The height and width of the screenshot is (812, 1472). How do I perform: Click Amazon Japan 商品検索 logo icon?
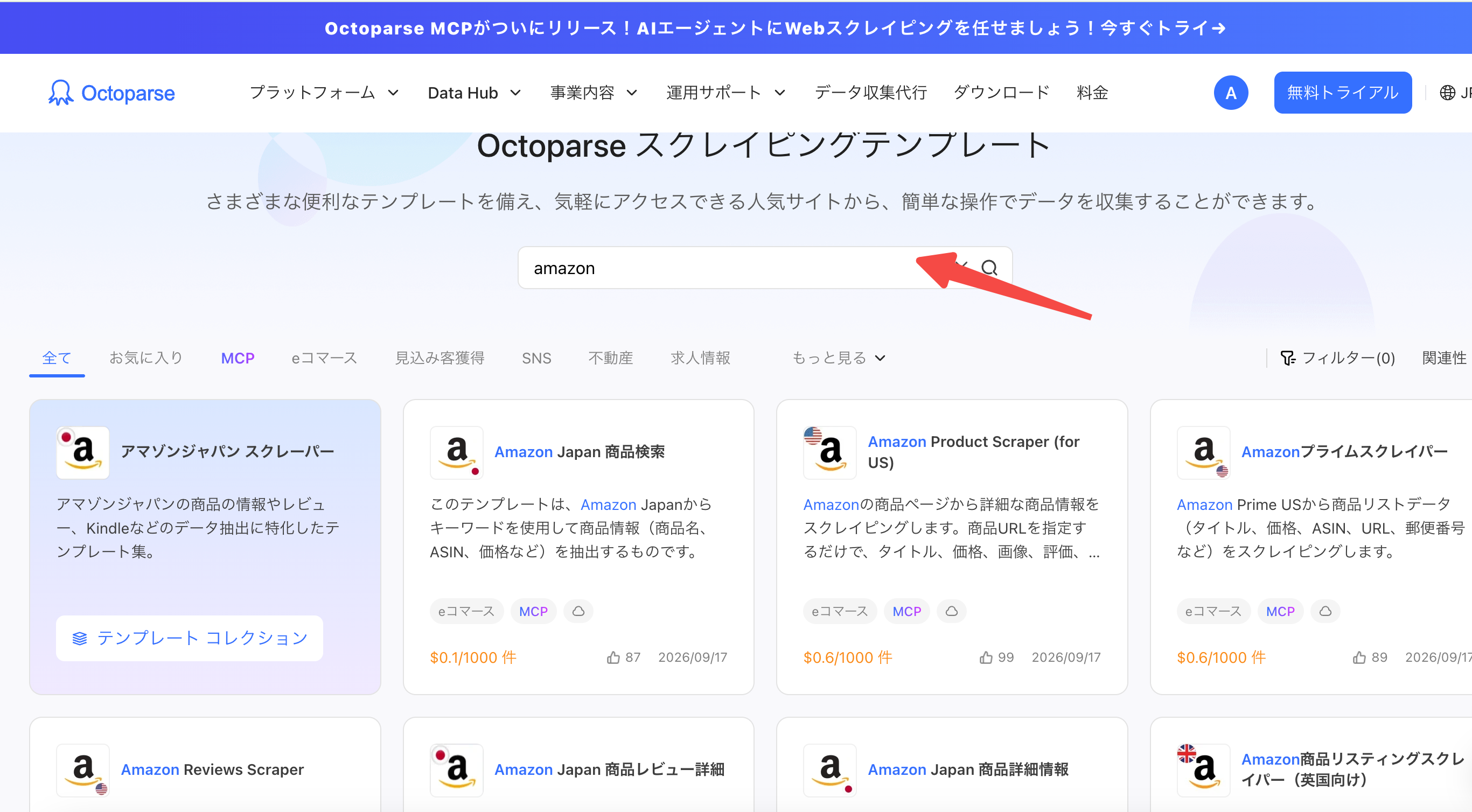(x=457, y=452)
